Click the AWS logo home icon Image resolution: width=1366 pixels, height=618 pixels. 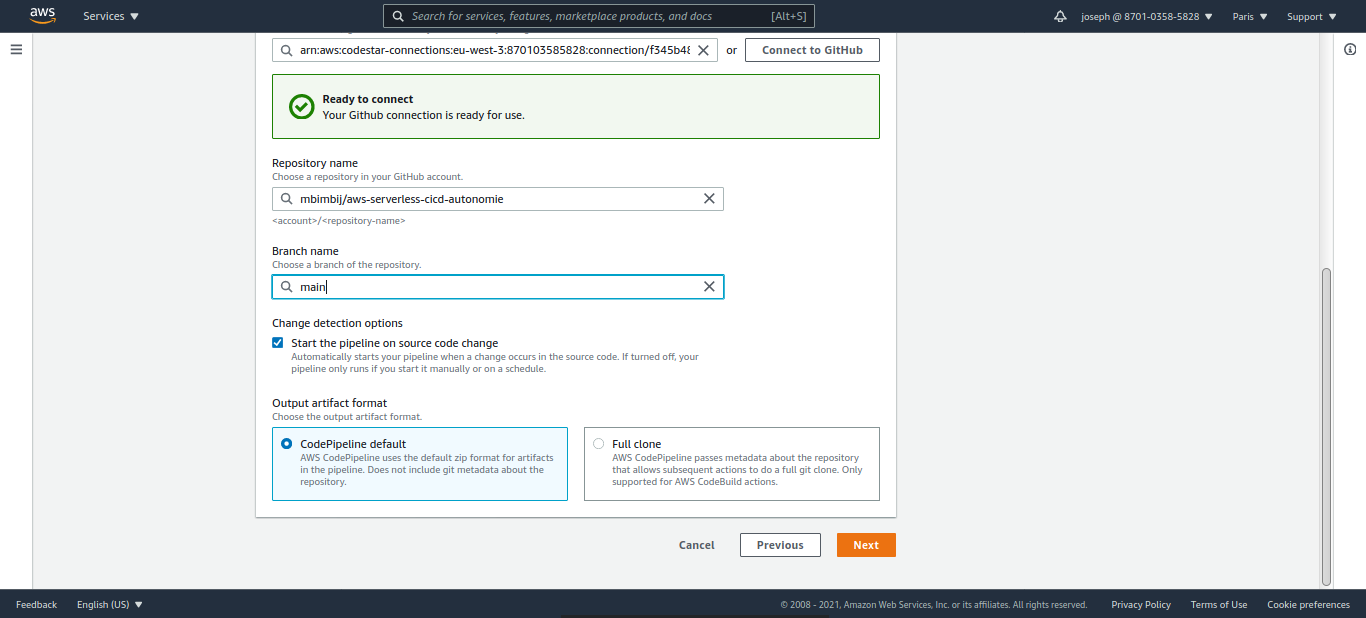pyautogui.click(x=42, y=15)
